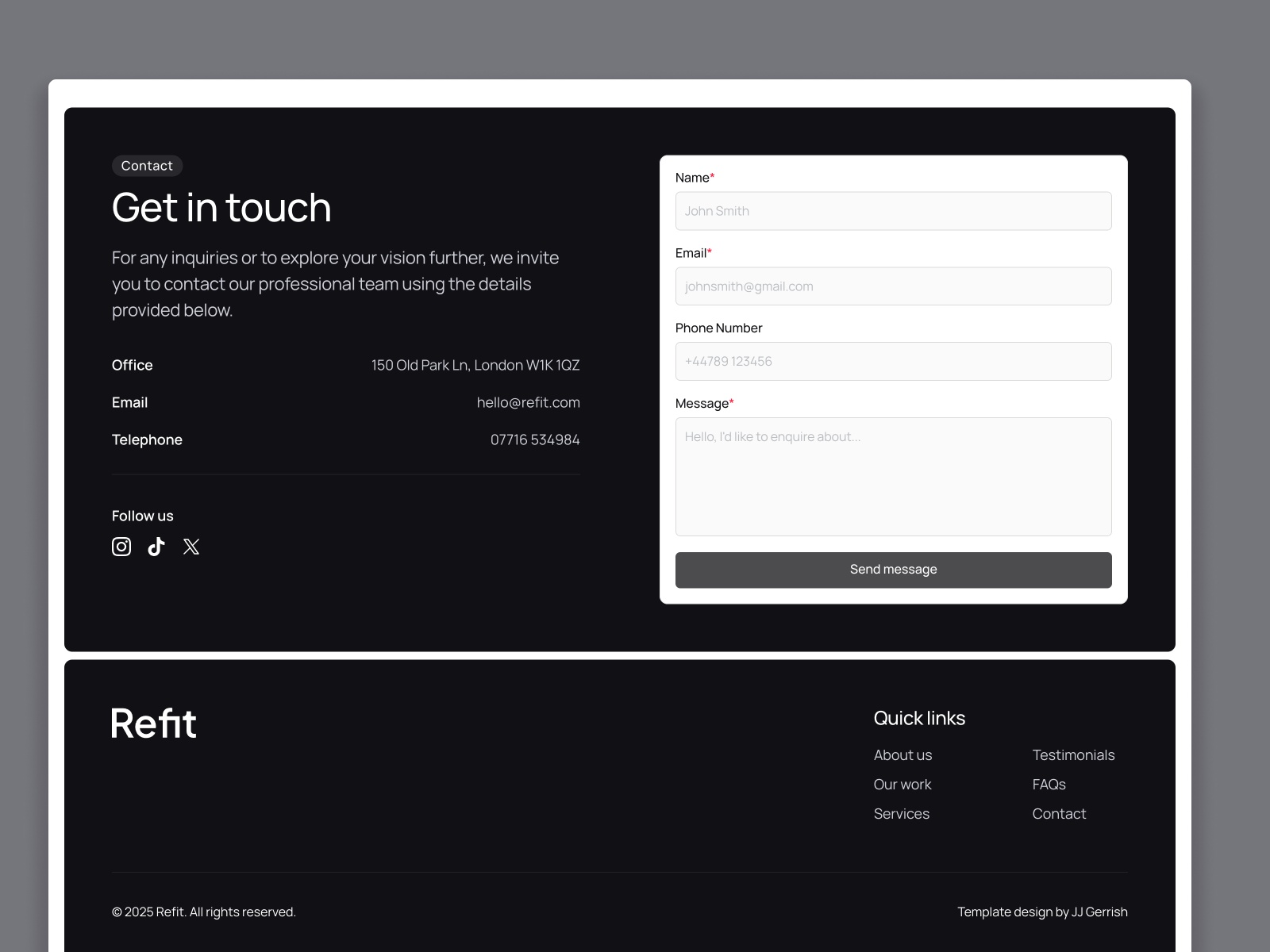Open the Contact quick link
The image size is (1270, 952).
pos(1059,813)
